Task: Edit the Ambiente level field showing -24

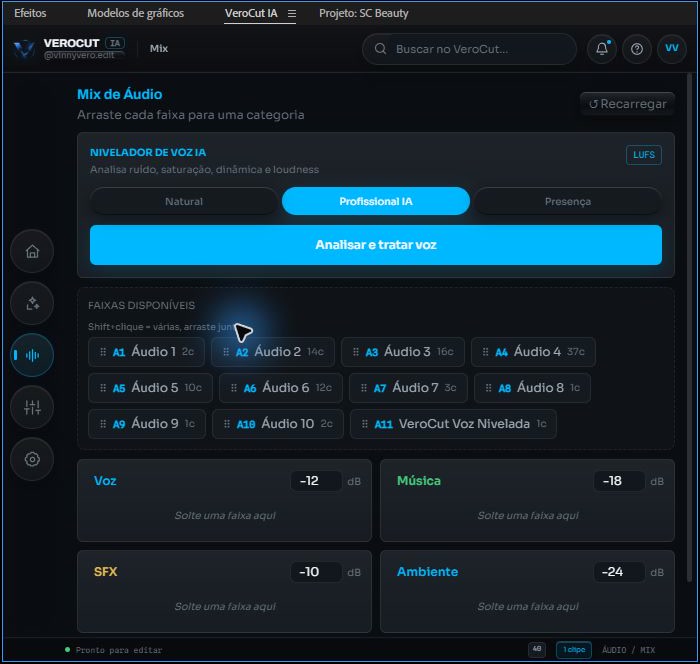Action: 619,572
